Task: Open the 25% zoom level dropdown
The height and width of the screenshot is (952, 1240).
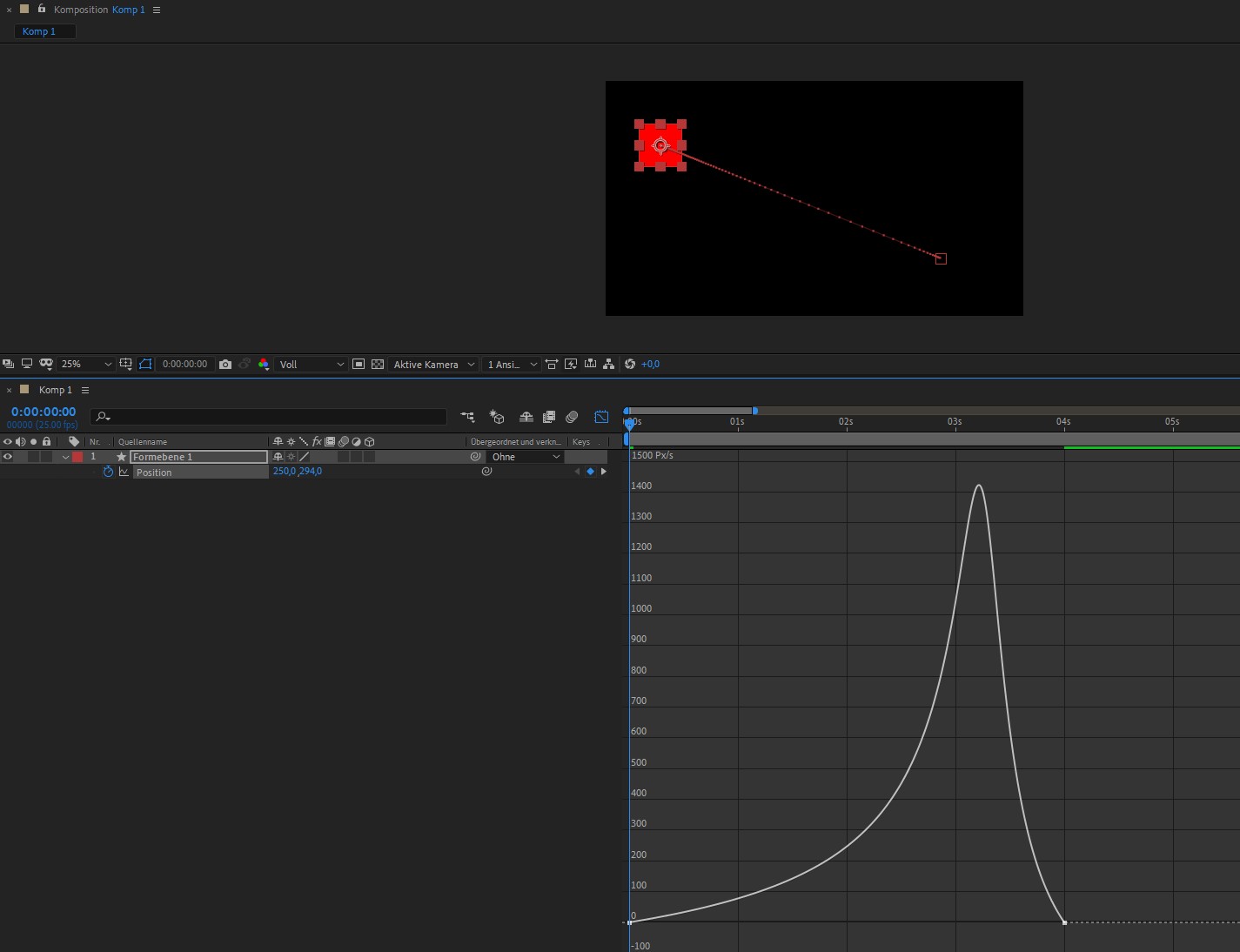Action: [87, 364]
